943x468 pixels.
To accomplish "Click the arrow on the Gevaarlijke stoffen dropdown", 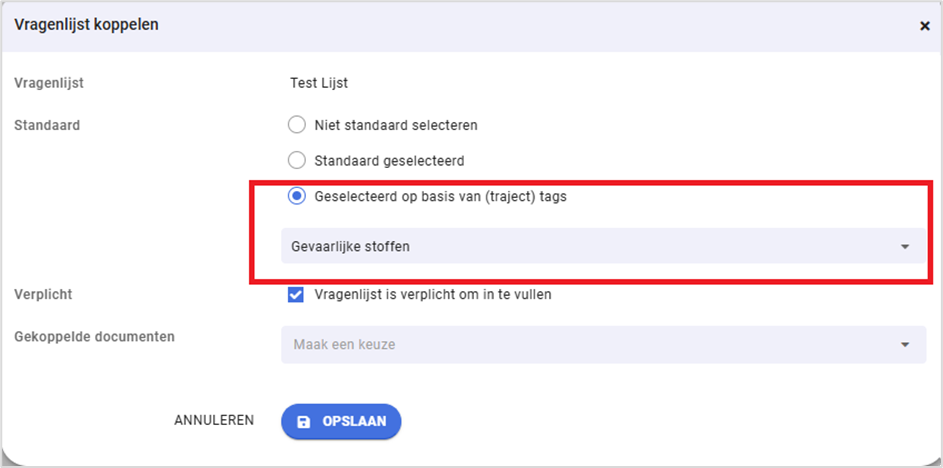I will pos(905,246).
